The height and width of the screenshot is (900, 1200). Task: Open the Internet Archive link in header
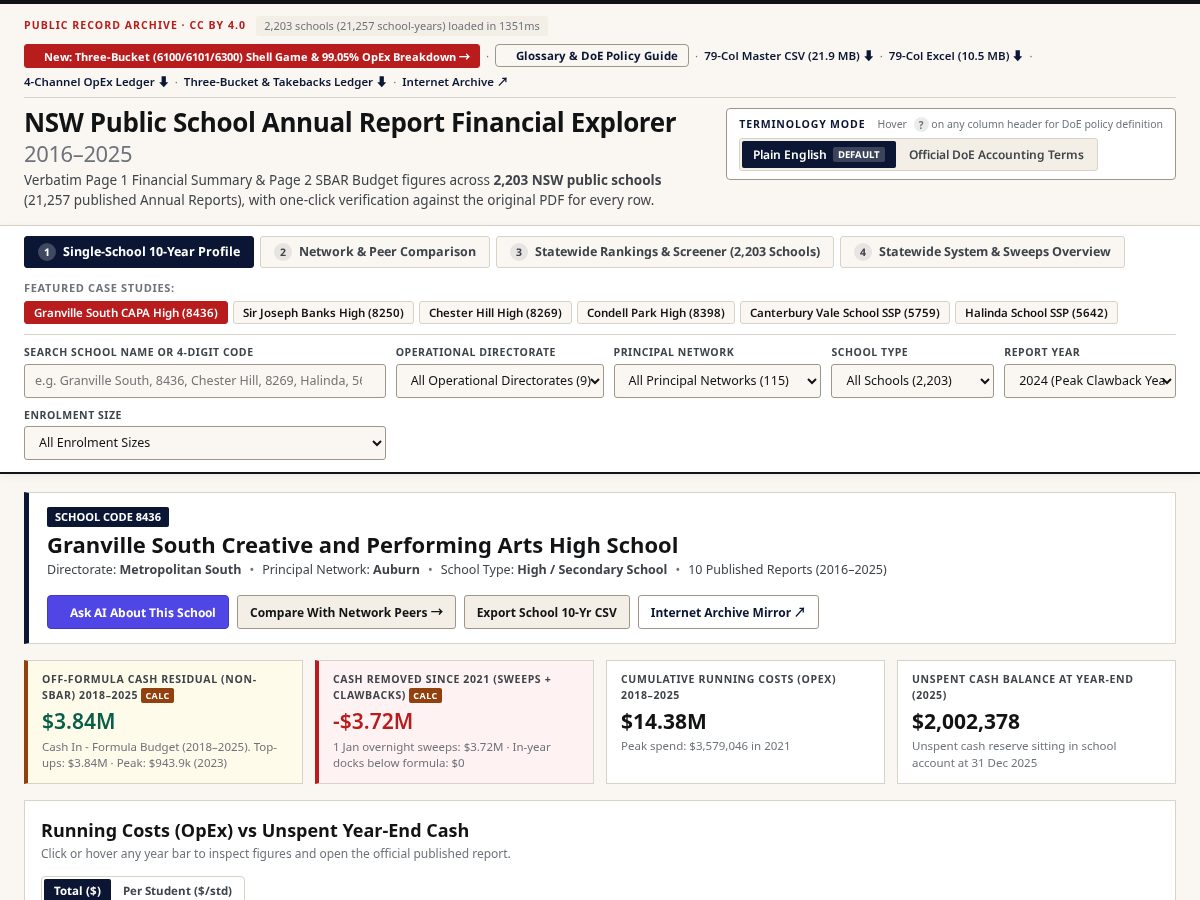point(455,82)
